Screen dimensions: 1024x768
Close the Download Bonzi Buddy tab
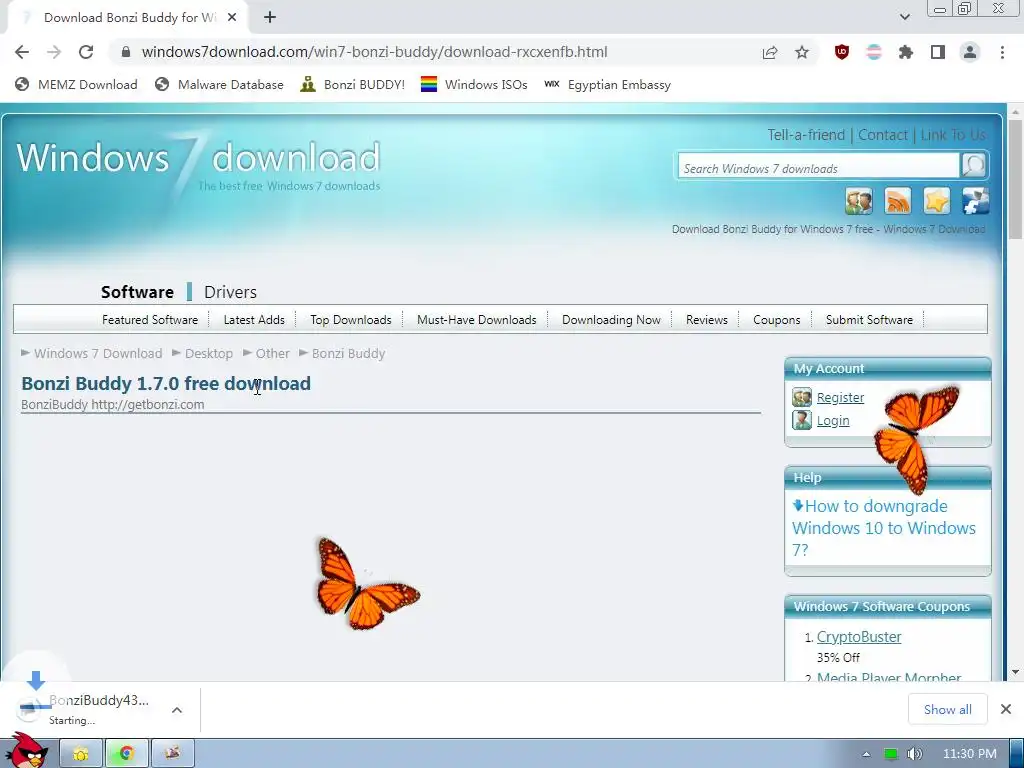[232, 18]
